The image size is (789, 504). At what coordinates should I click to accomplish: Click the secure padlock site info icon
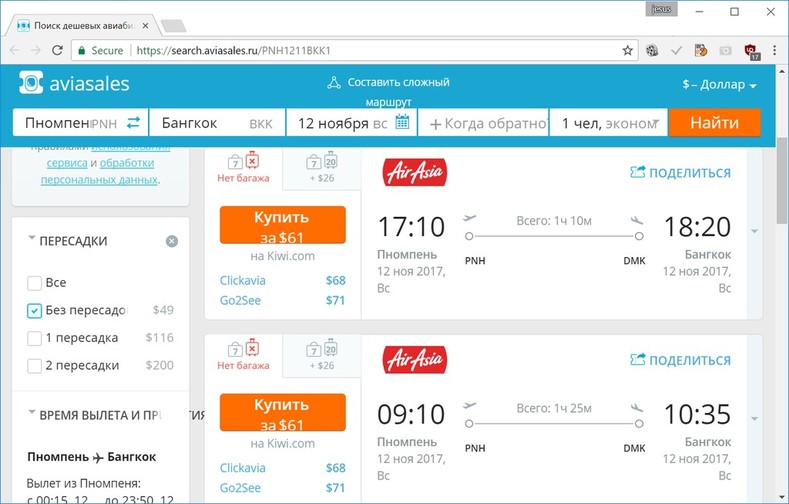[x=81, y=51]
